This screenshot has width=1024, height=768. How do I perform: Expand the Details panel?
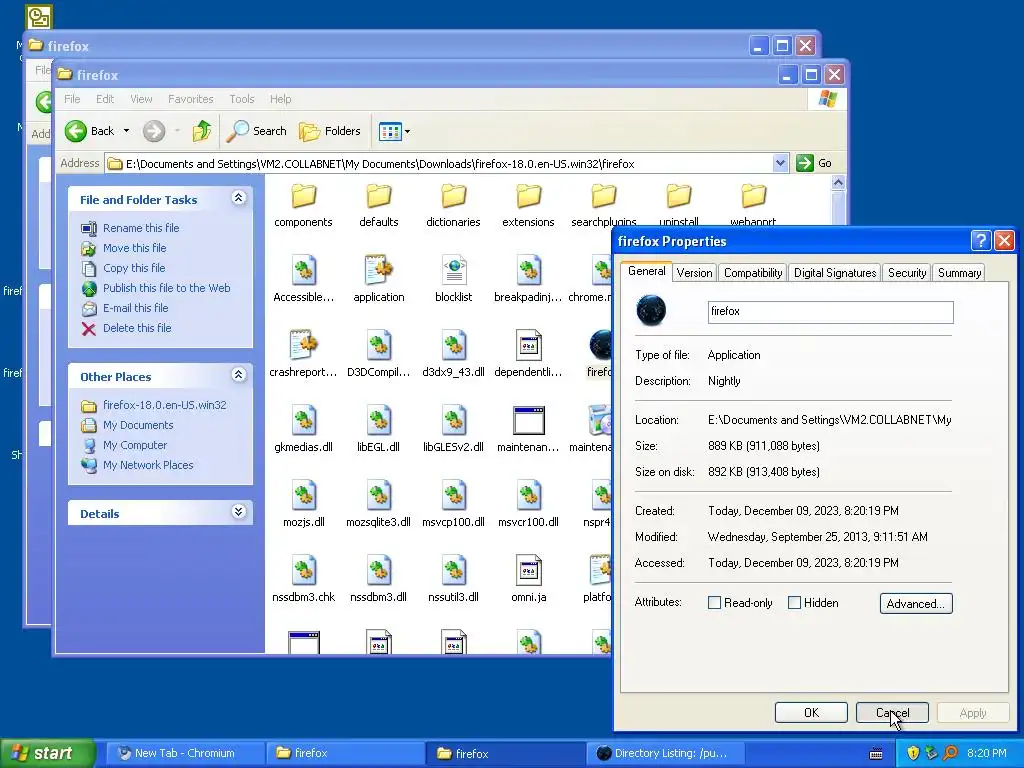pos(238,512)
